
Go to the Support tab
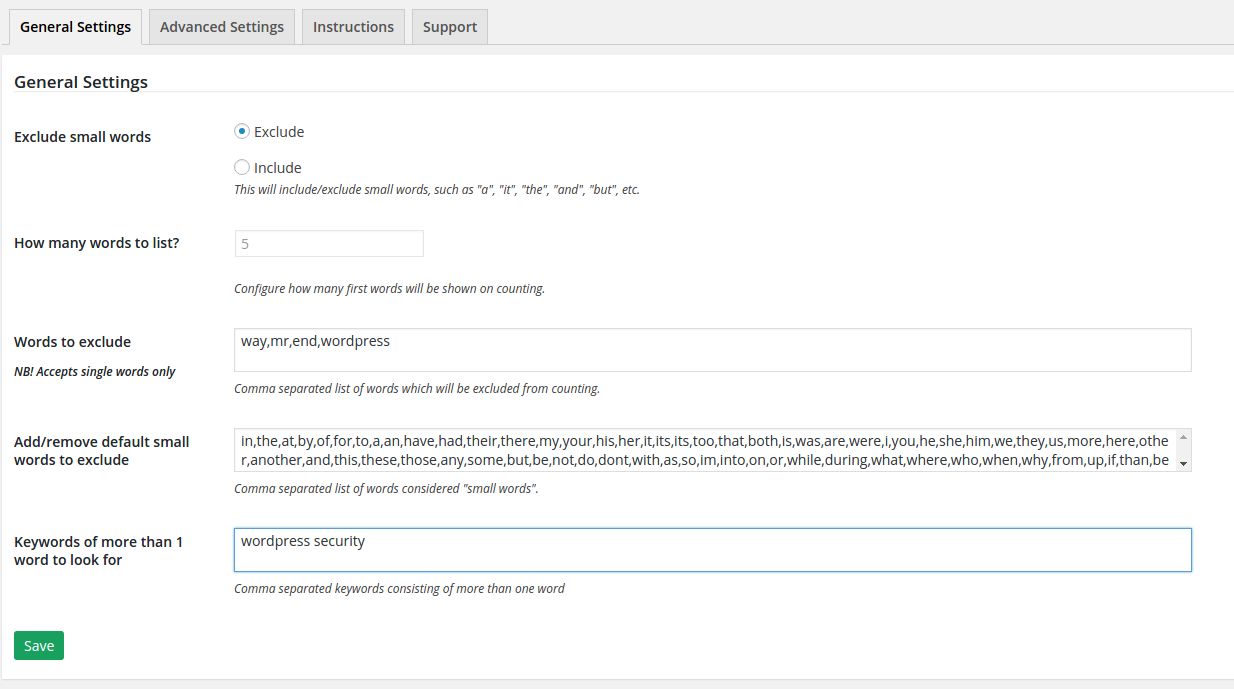pyautogui.click(x=449, y=27)
